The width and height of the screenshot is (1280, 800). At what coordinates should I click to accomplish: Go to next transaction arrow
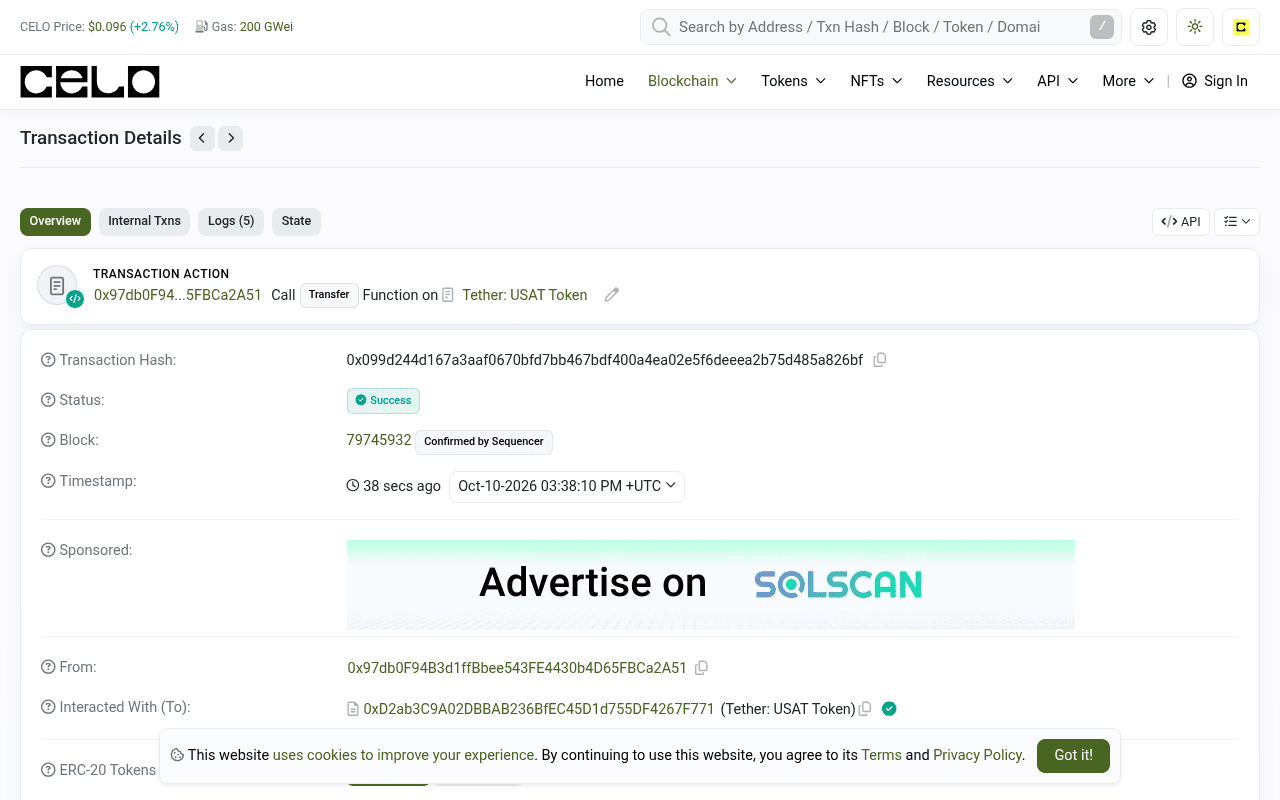[231, 138]
